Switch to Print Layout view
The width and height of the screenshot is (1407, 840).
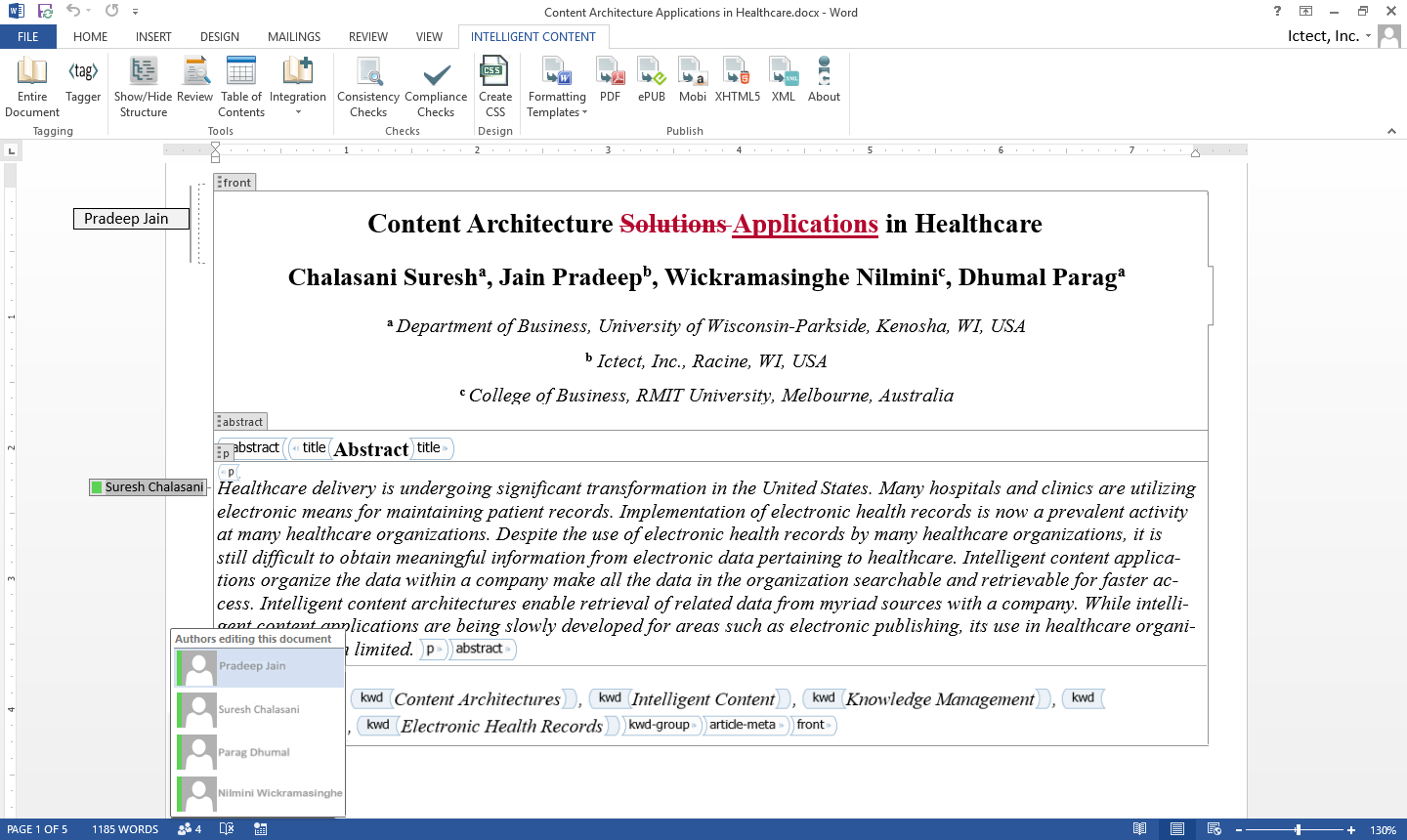1177,829
